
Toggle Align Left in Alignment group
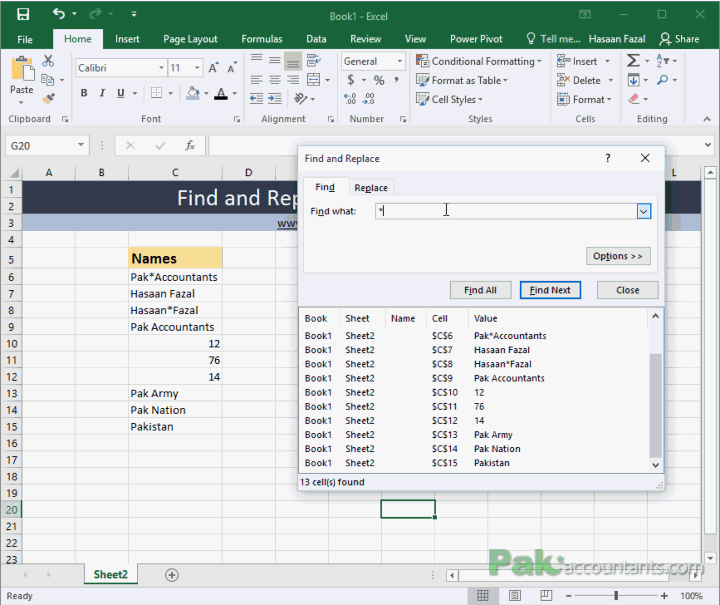[256, 80]
